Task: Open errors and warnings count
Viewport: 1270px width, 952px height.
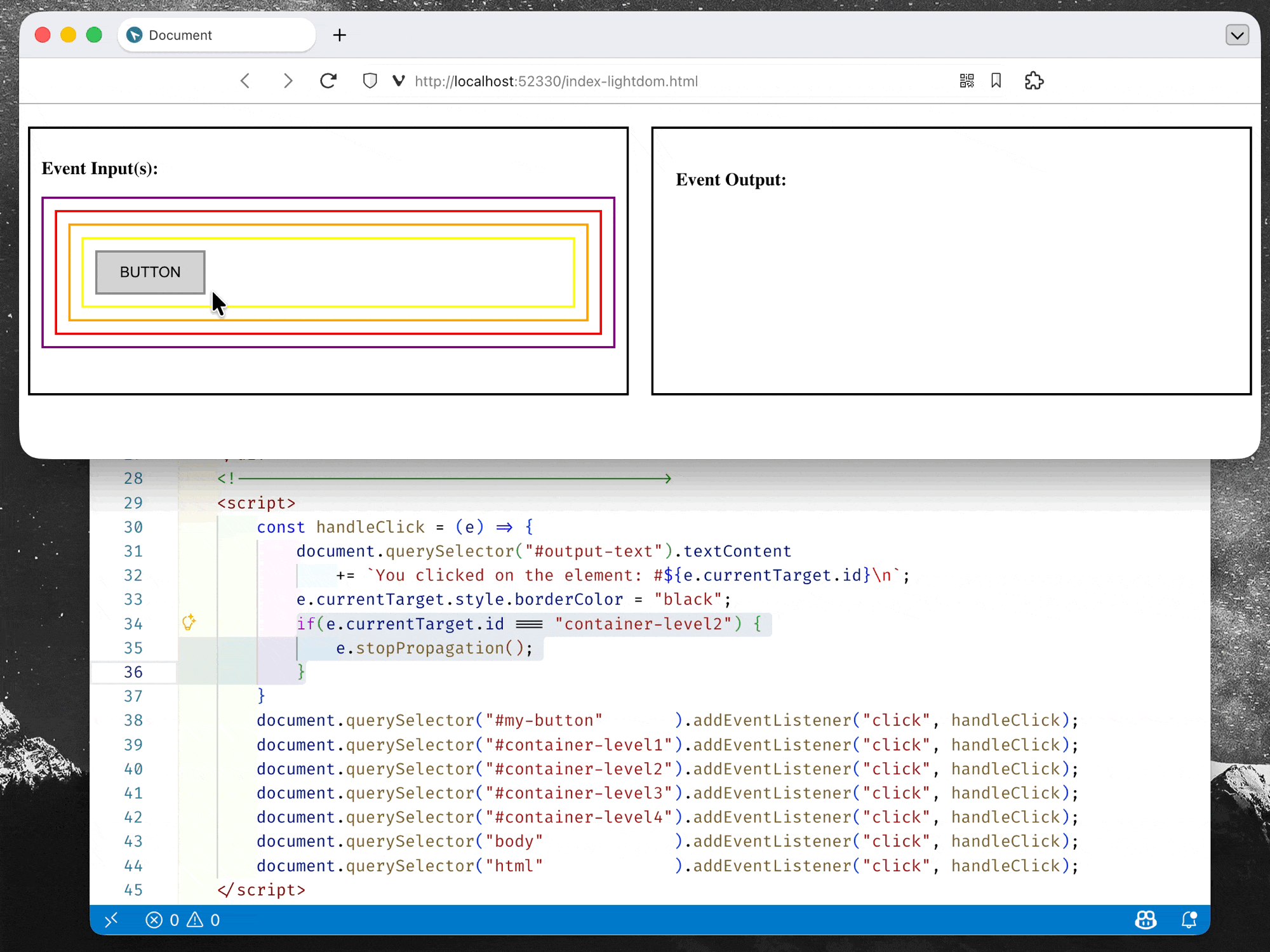Action: pyautogui.click(x=183, y=920)
